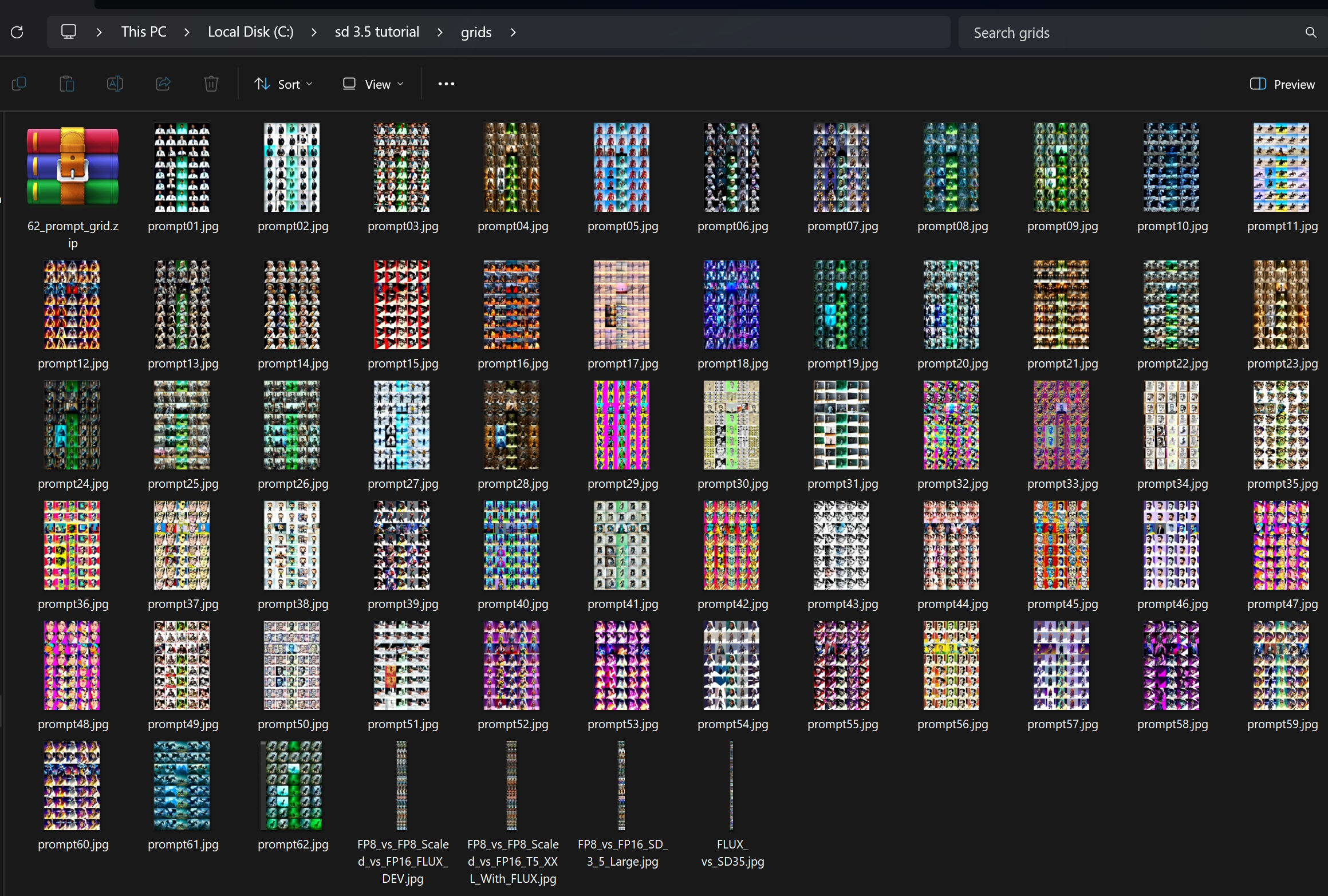
Task: Click the Share icon in toolbar
Action: click(163, 84)
